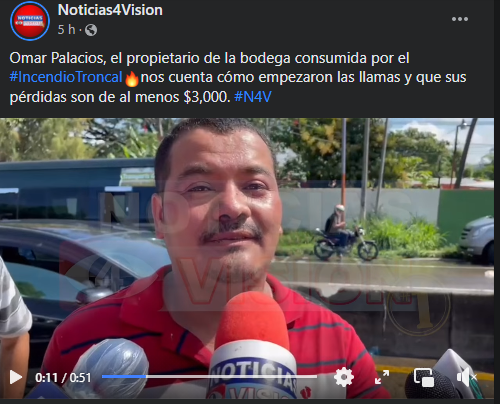Click the public audience globe icon
The height and width of the screenshot is (404, 500).
point(91,30)
